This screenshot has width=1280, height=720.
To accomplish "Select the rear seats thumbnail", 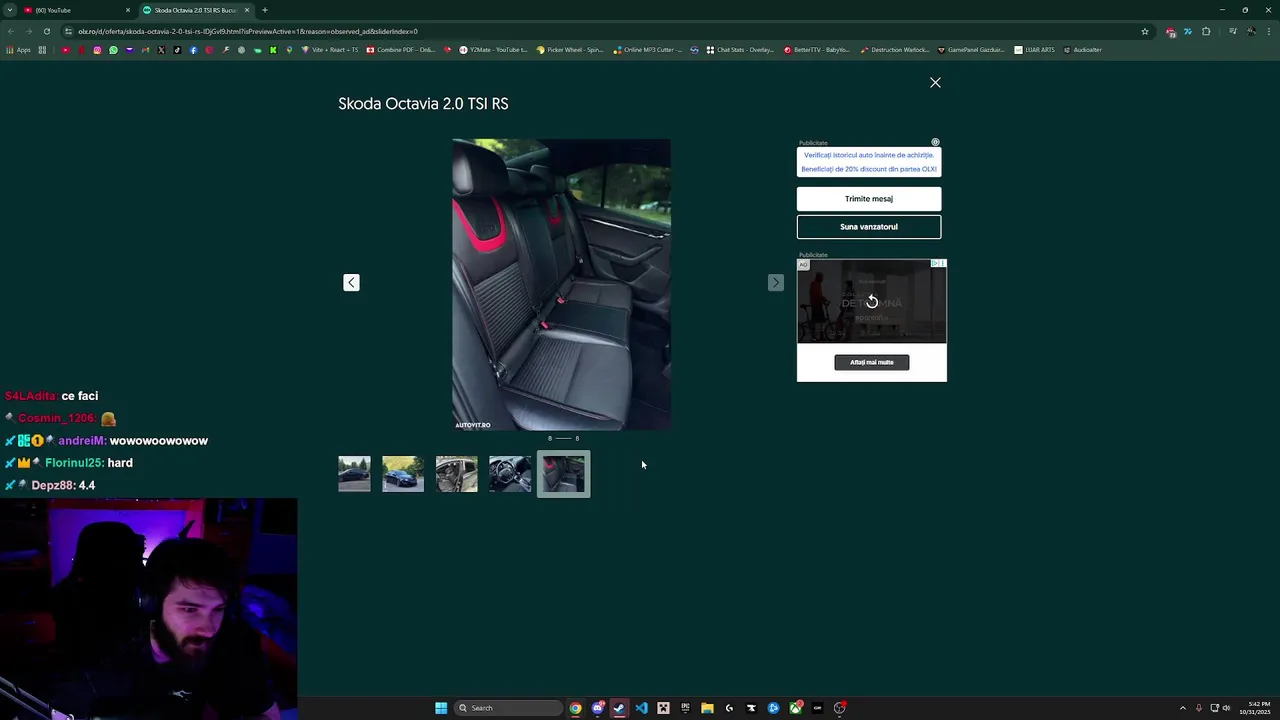I will 564,474.
